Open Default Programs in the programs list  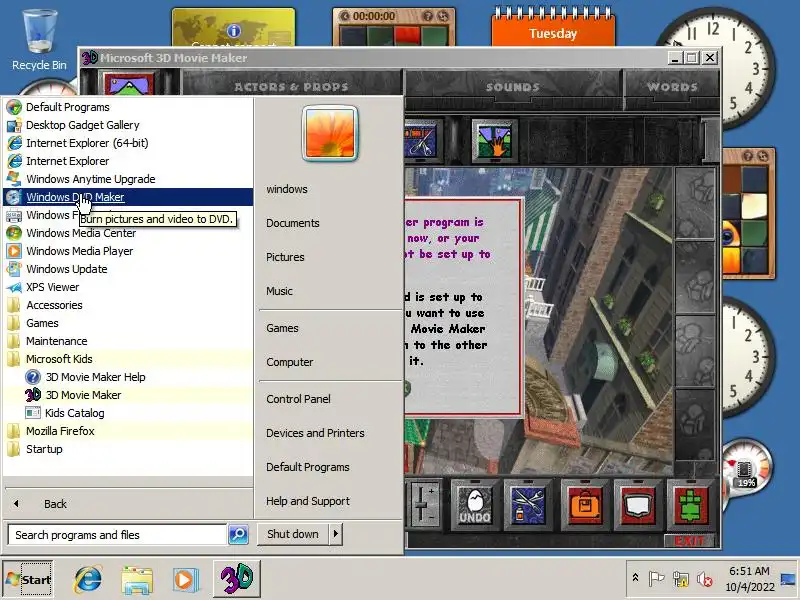coord(128,107)
